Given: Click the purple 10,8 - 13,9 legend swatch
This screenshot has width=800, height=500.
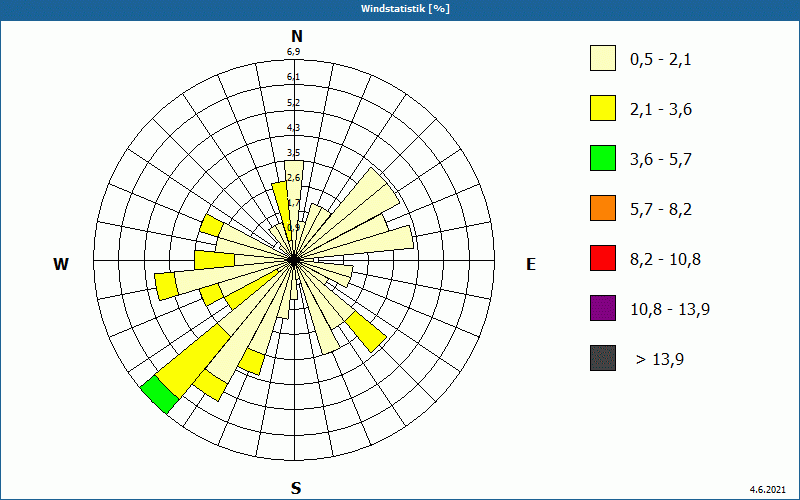Looking at the screenshot, I should pos(603,308).
